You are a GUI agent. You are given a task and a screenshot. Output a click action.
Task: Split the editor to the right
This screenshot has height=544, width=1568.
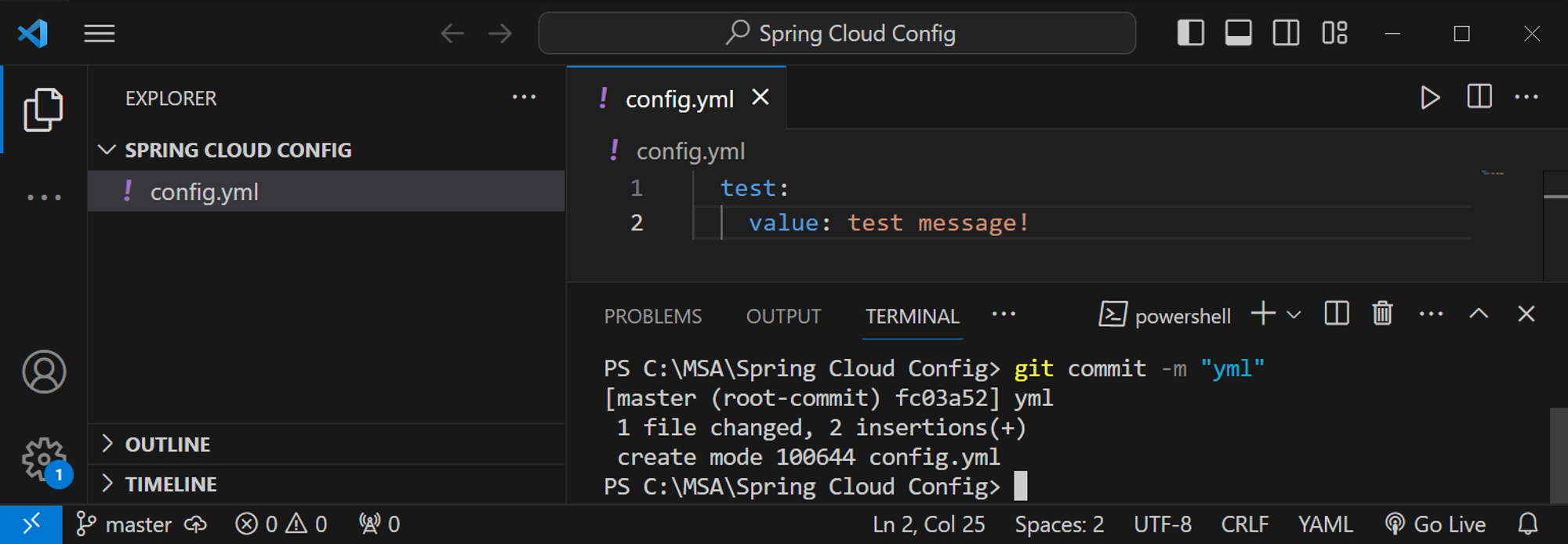tap(1479, 98)
